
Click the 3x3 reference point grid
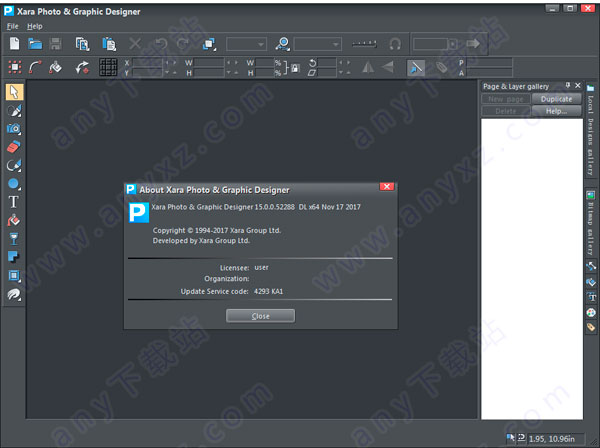pyautogui.click(x=108, y=67)
